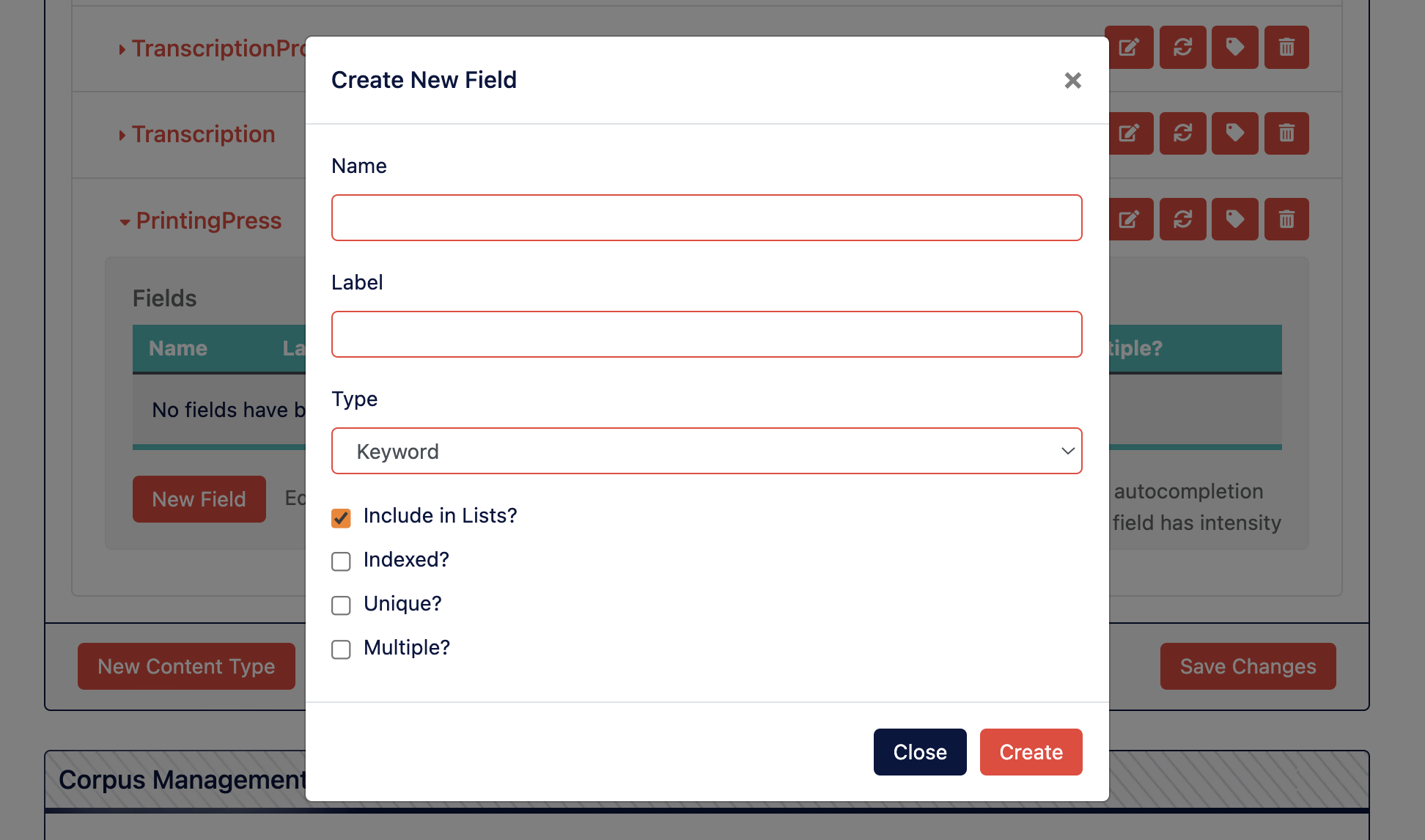Toggle the Include in Lists? checkbox

341,517
